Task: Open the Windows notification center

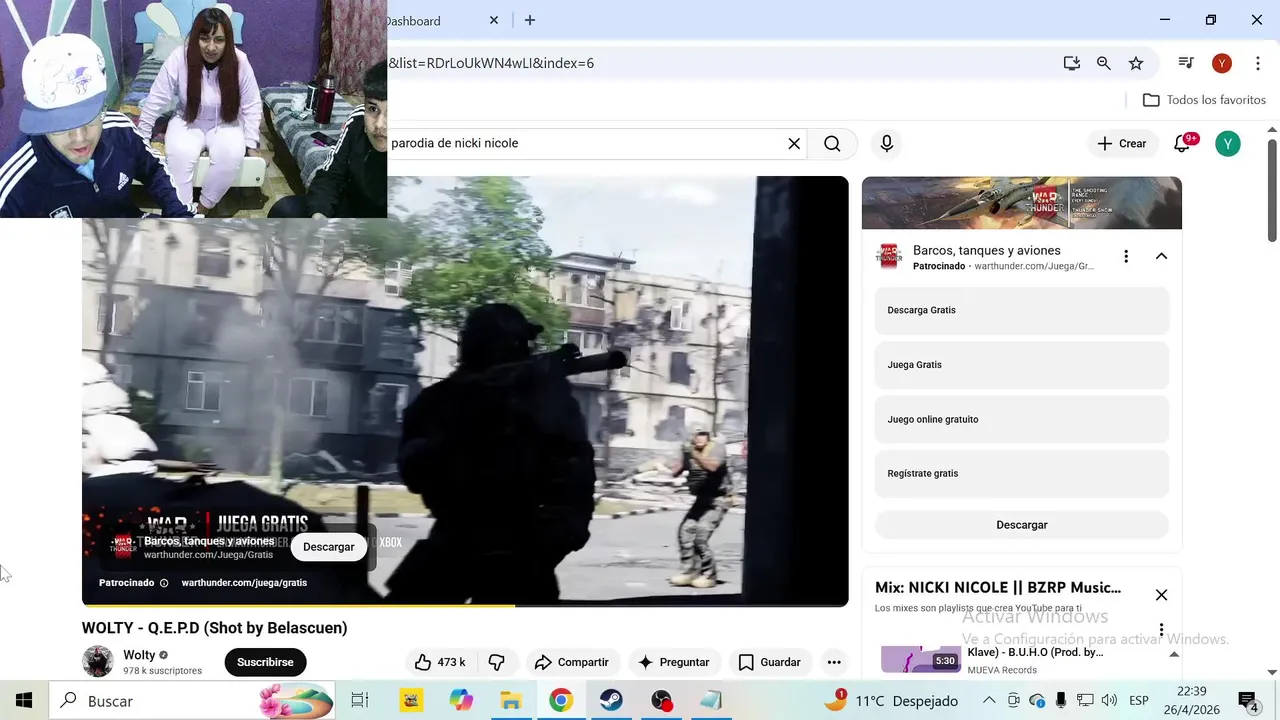Action: [1248, 701]
